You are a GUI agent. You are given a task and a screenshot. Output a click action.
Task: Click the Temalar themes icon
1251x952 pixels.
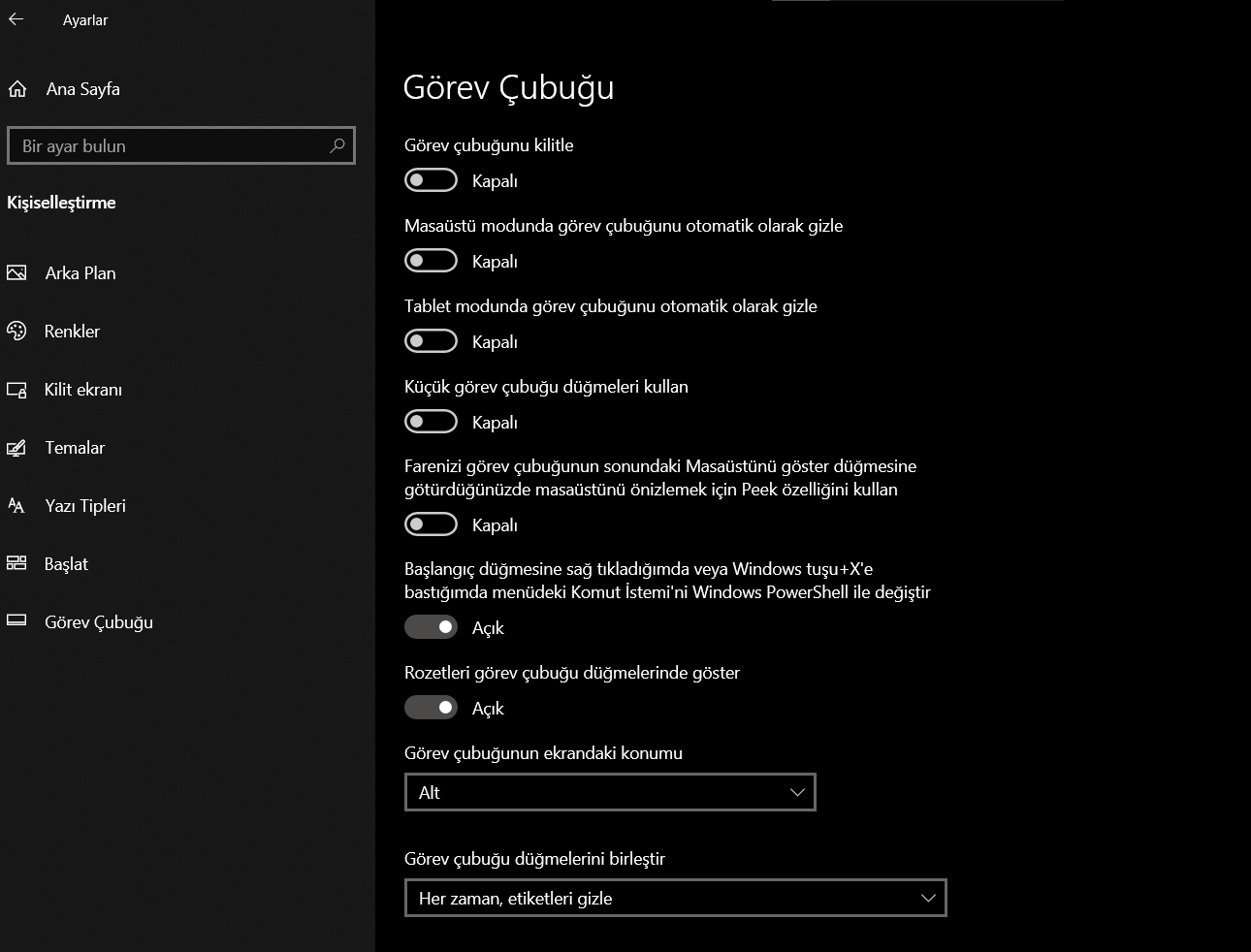pos(17,447)
